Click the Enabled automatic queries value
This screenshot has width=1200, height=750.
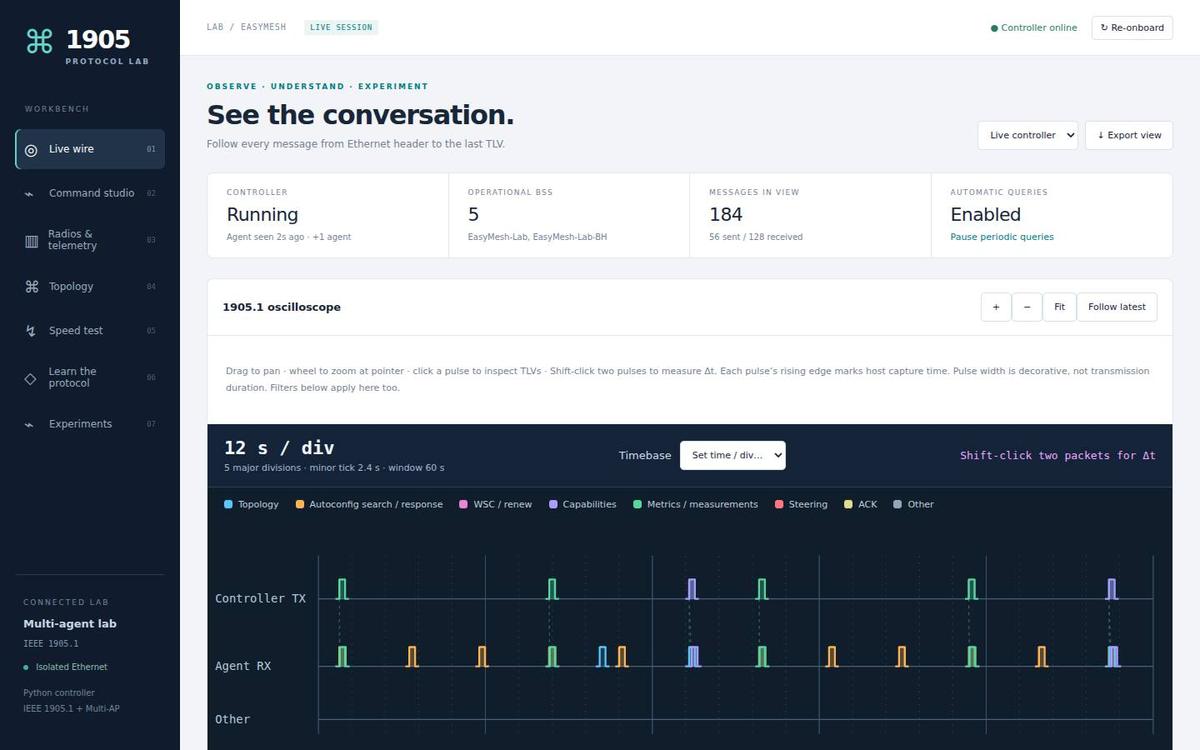(986, 214)
